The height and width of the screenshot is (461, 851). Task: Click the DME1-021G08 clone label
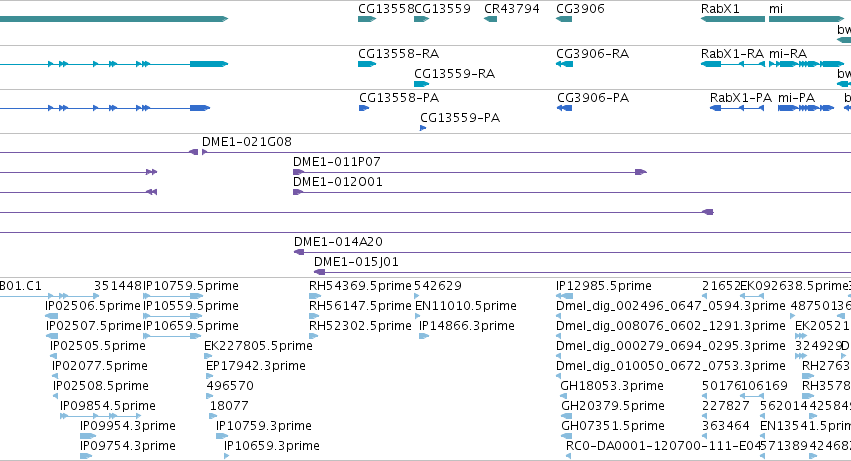coord(247,142)
